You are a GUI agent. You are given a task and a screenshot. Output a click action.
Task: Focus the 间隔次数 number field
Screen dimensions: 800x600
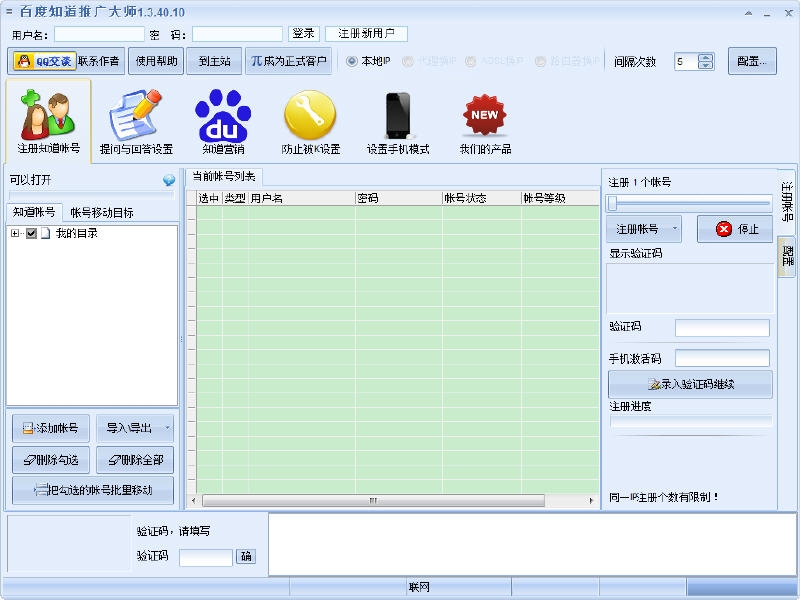point(686,61)
